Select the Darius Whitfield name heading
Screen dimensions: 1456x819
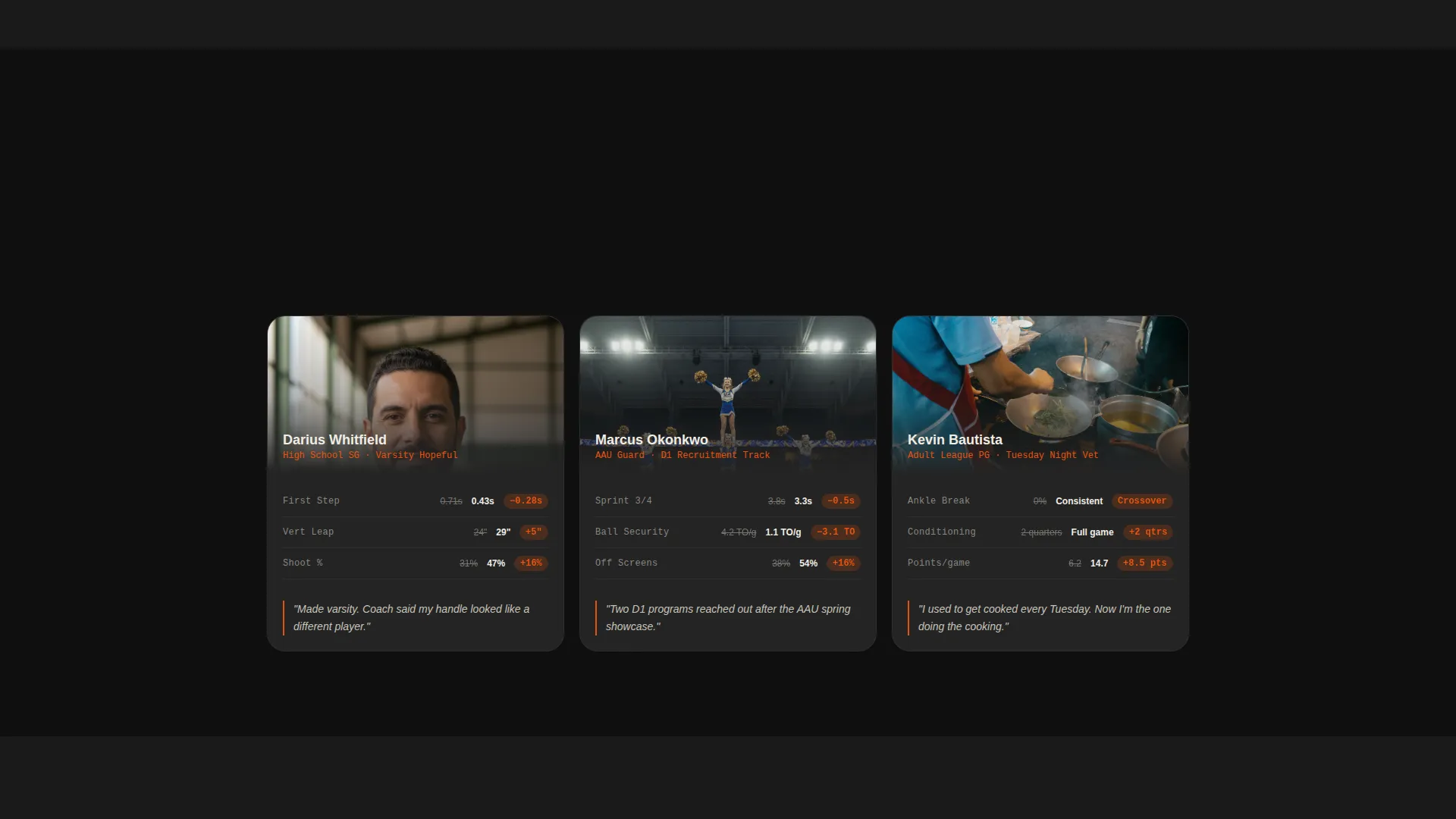point(334,440)
